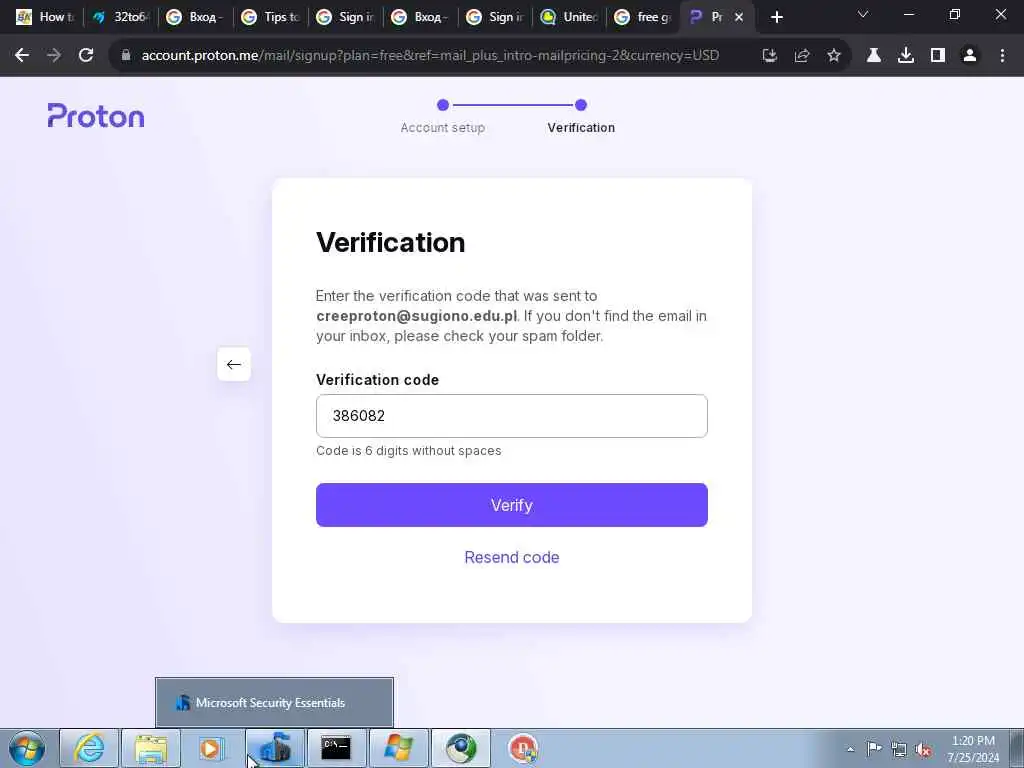The height and width of the screenshot is (768, 1024).
Task: Switch to the 'Tips to' tab
Action: tap(270, 17)
